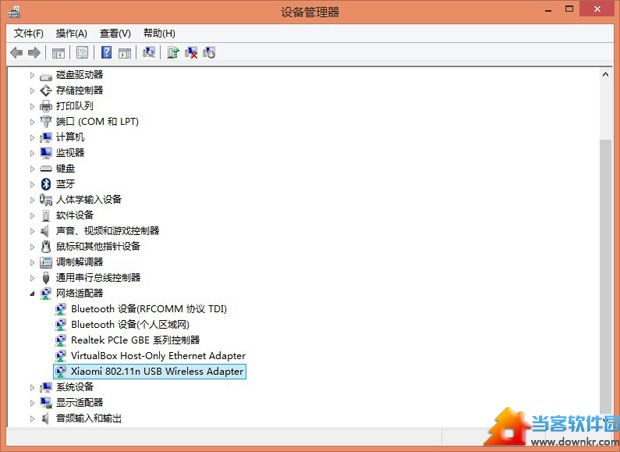Expand the 存储控制器 node
Screen dimensions: 620x452
tap(32, 91)
